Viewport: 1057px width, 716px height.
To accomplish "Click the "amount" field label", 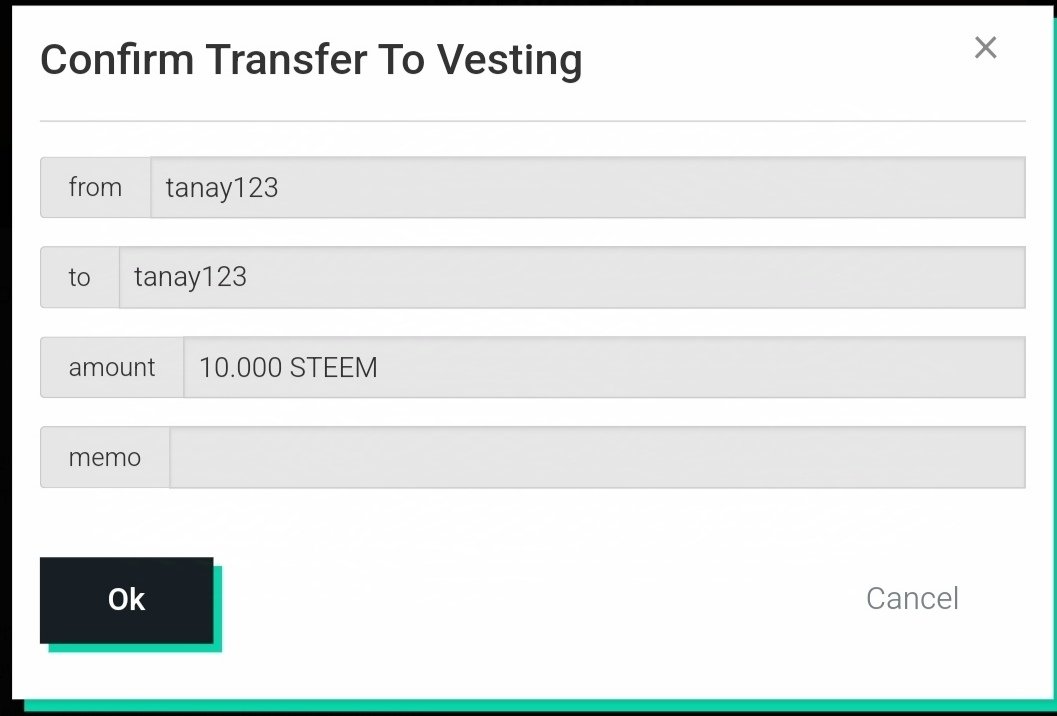I will coord(112,367).
